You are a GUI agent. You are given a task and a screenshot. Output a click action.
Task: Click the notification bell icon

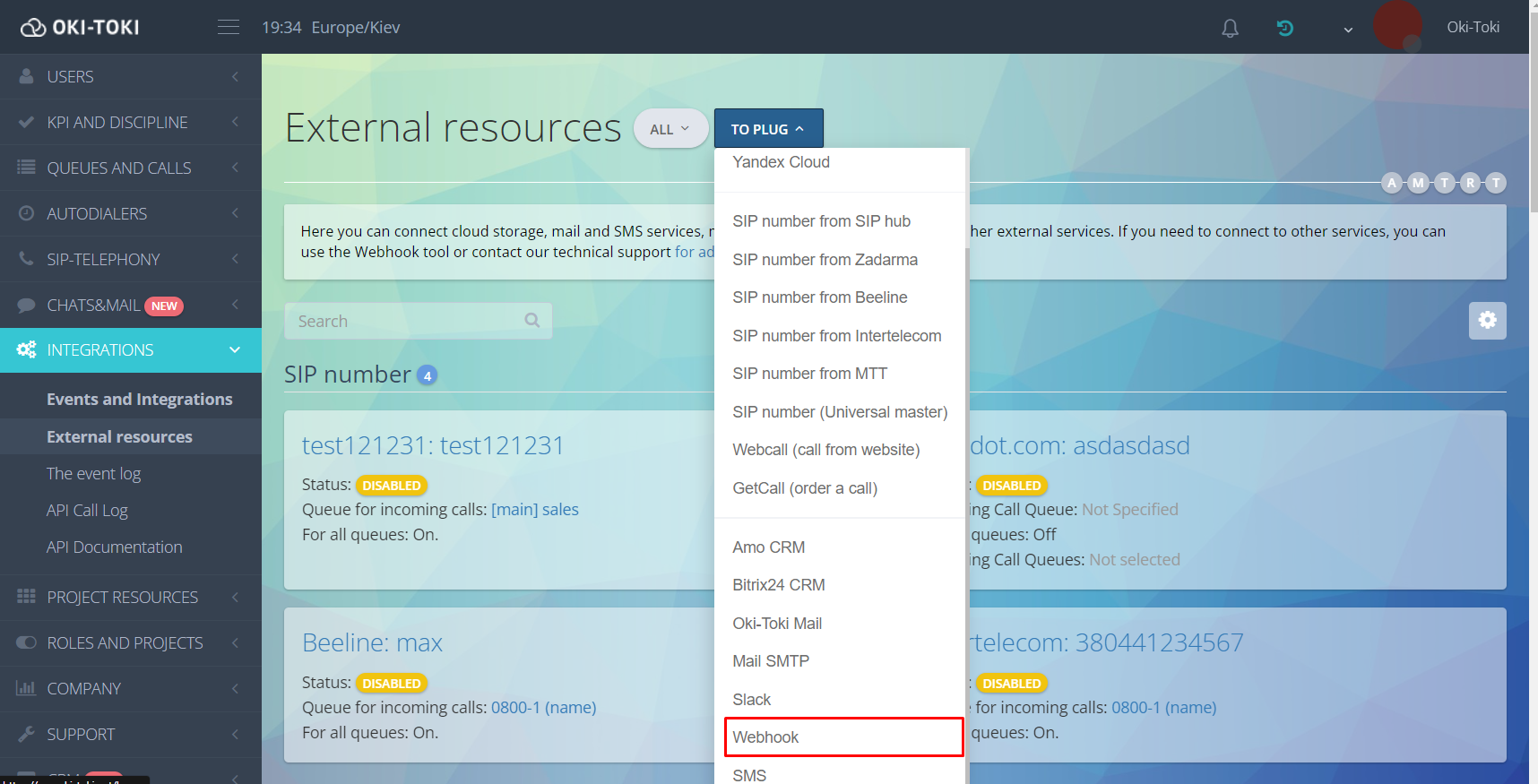1230,28
